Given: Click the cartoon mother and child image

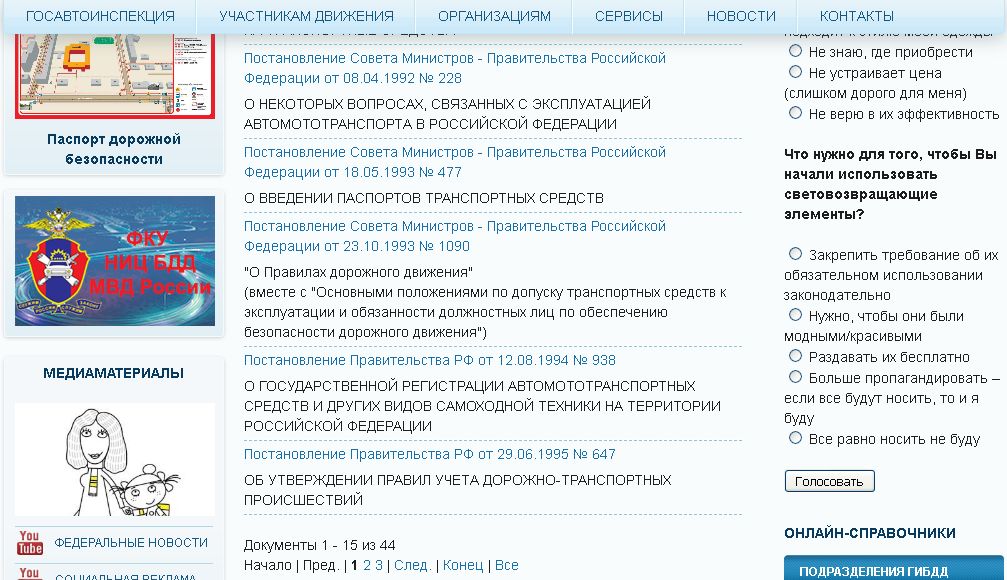Looking at the screenshot, I should [x=115, y=459].
